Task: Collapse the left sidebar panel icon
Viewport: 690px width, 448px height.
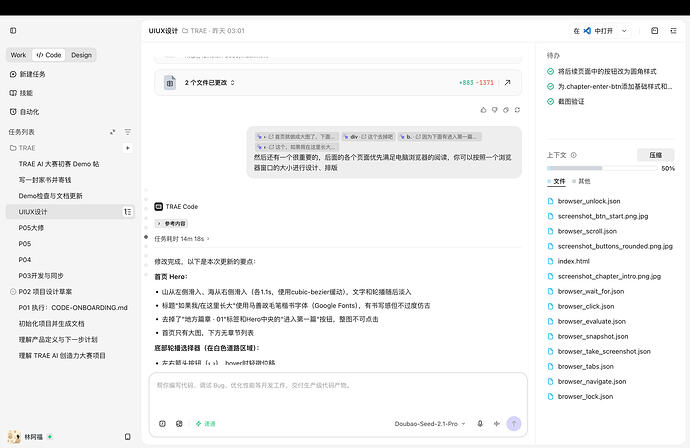Action: point(13,30)
